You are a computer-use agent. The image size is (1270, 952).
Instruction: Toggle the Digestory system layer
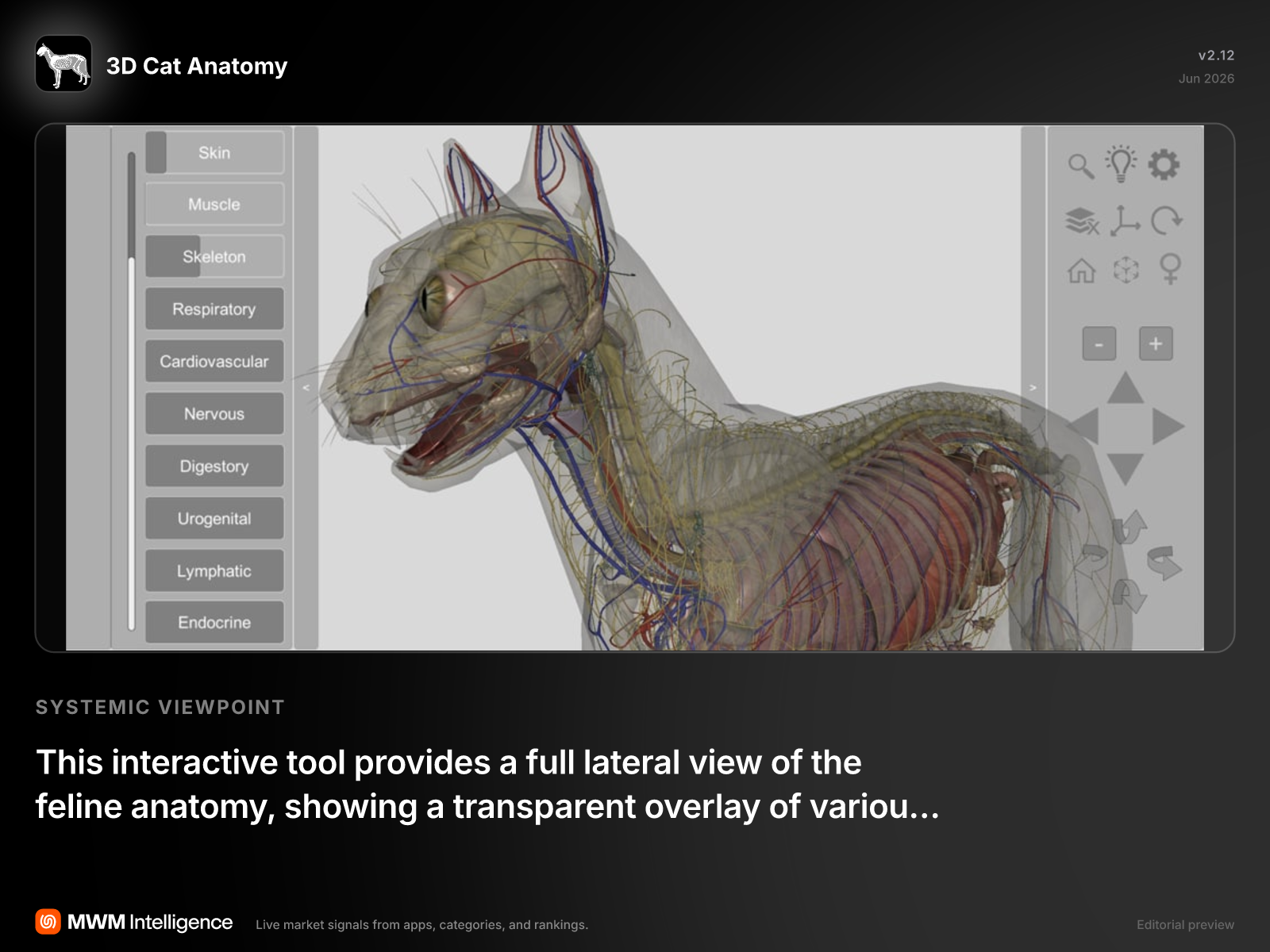214,466
